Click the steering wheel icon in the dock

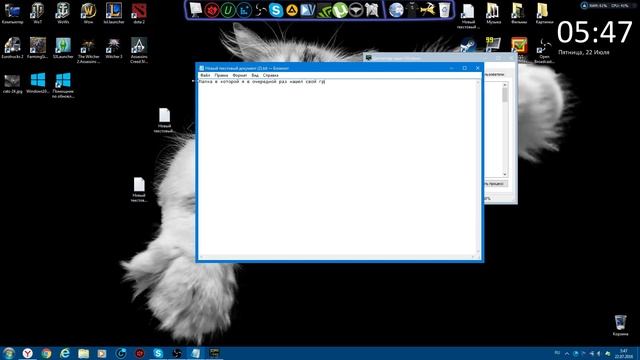pyautogui.click(x=356, y=10)
